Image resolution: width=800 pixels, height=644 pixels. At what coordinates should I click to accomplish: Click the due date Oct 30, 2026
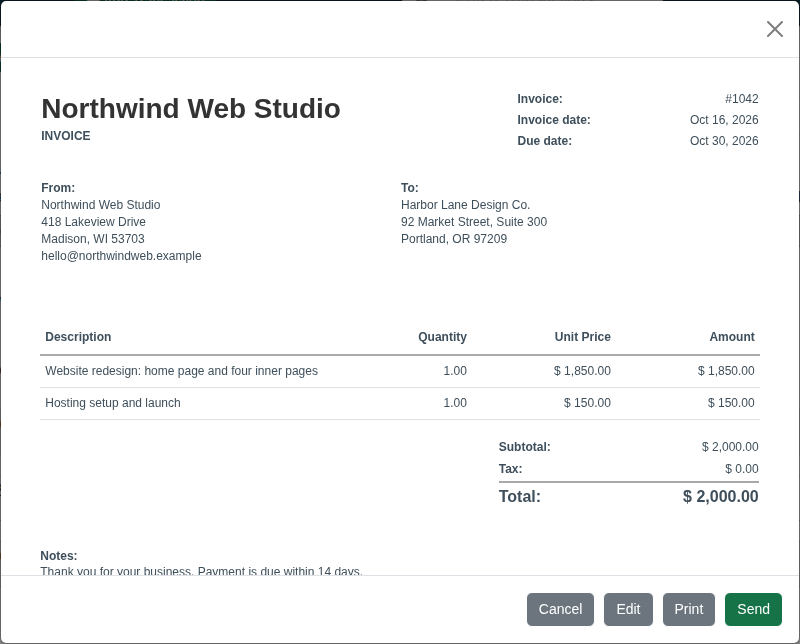pos(724,140)
